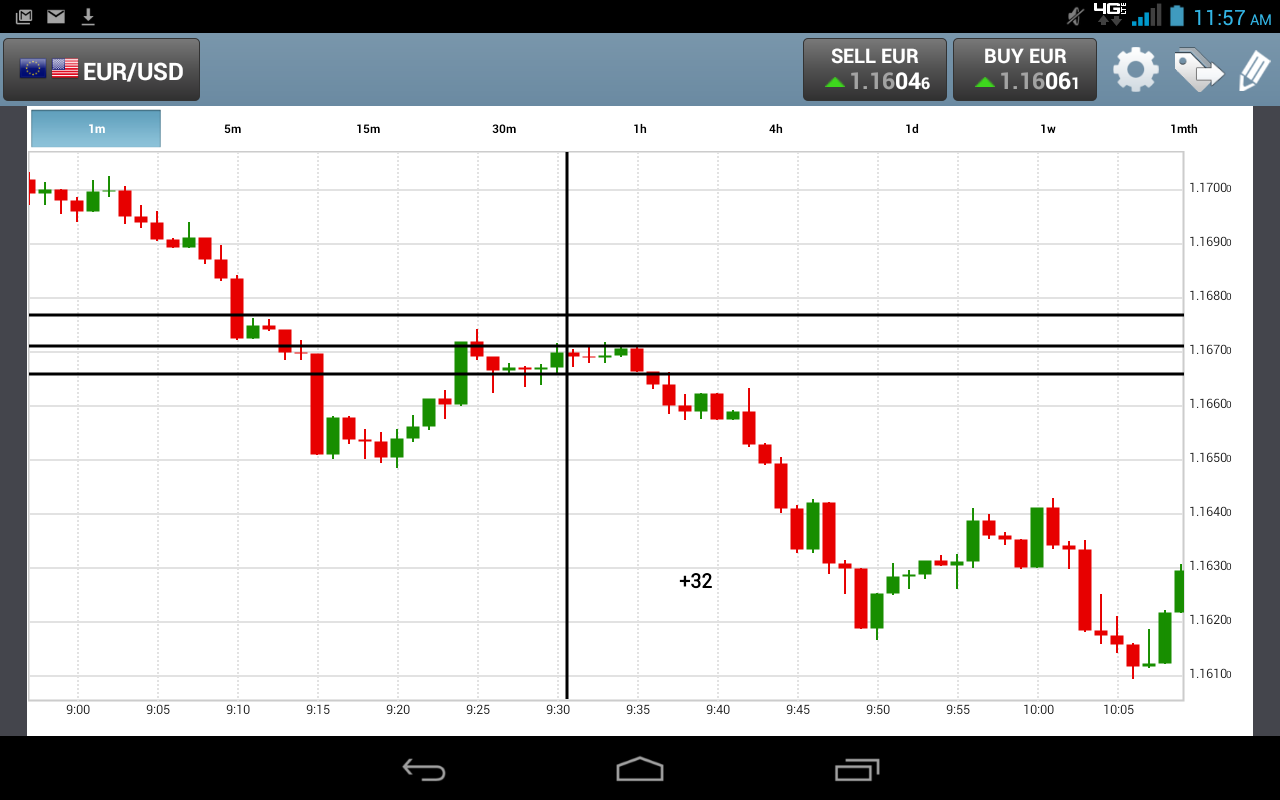The width and height of the screenshot is (1280, 800).
Task: Tap the price tags order icon
Action: [x=1198, y=70]
